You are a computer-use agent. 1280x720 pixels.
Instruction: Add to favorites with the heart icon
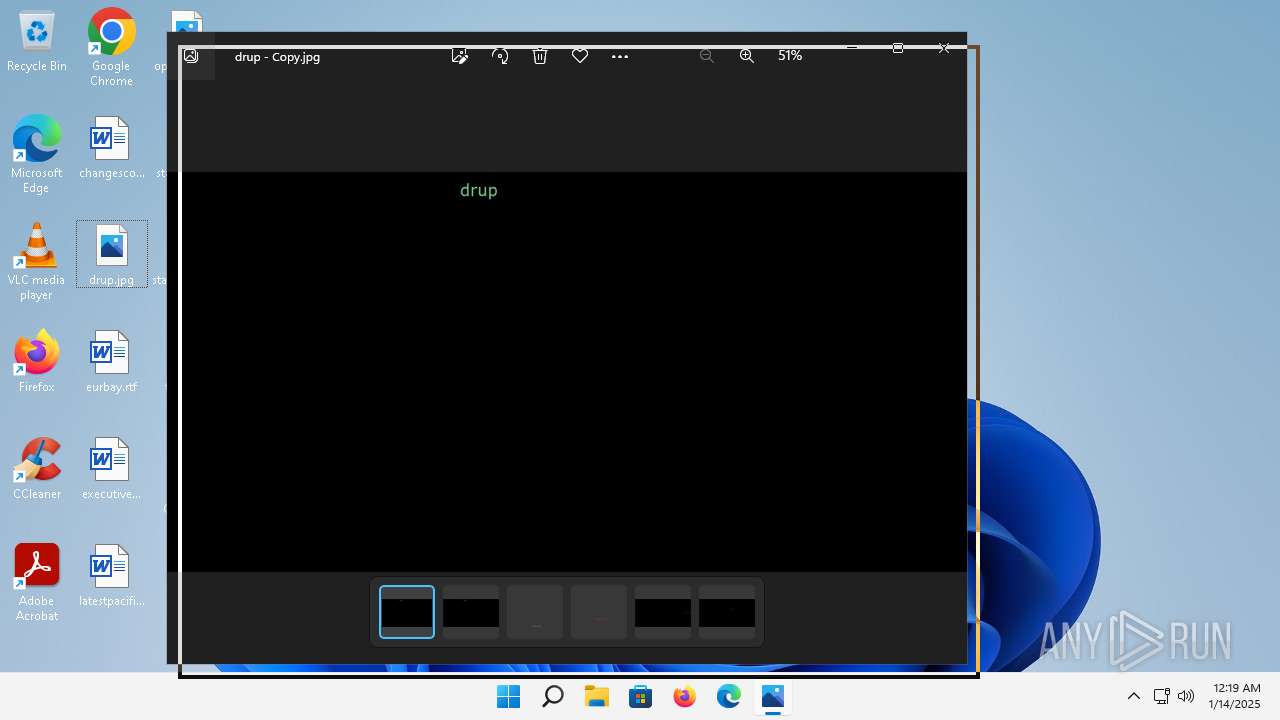click(x=580, y=56)
